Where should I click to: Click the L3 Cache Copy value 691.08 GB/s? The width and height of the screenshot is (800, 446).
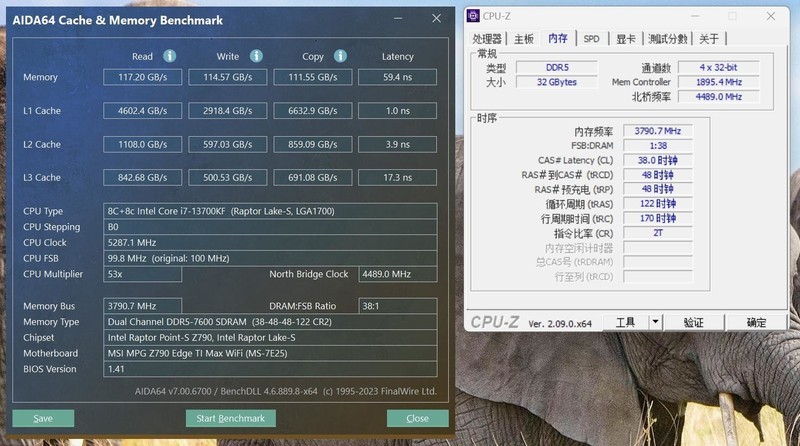tap(313, 178)
